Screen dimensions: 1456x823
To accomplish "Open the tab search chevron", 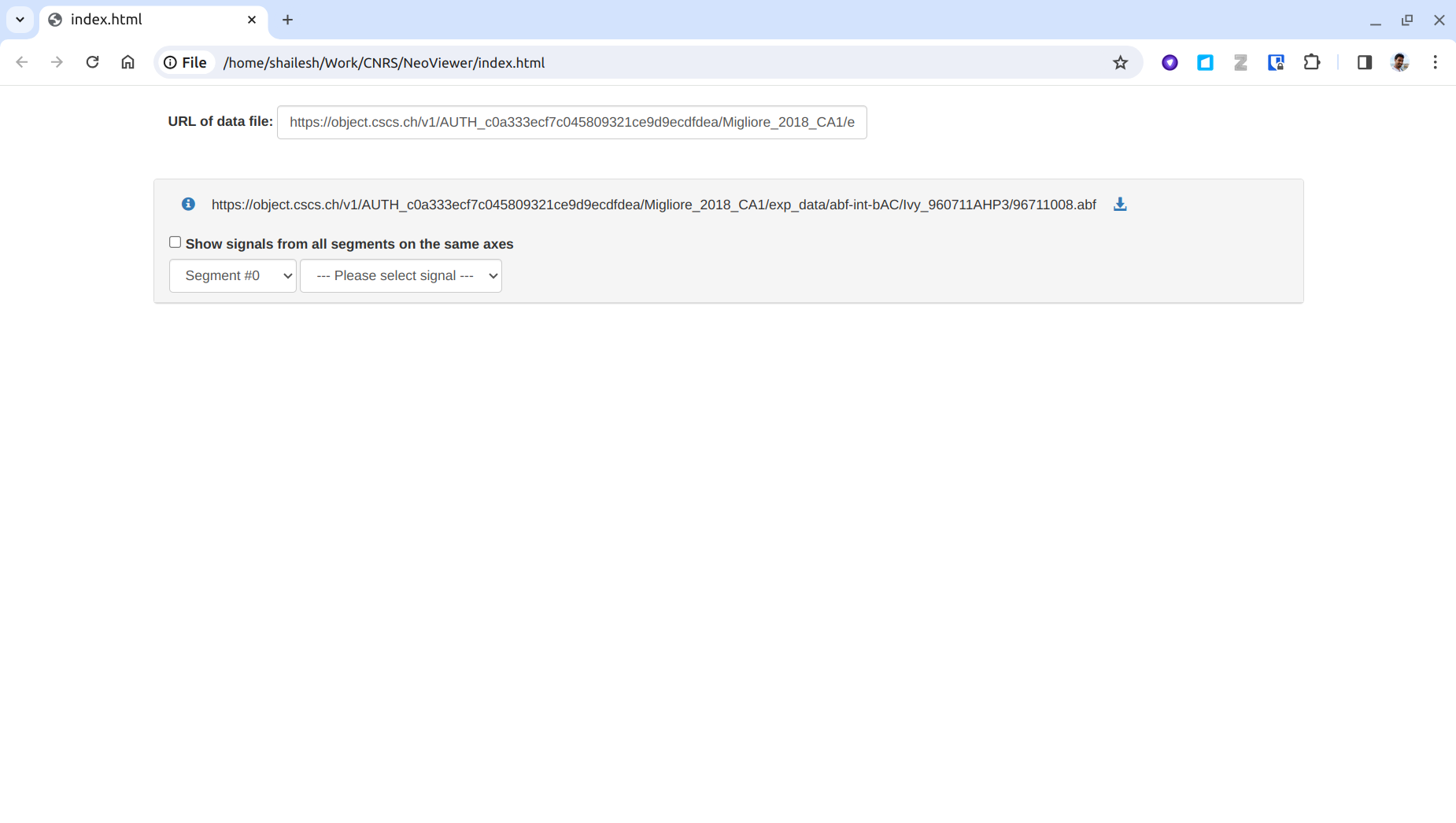I will coord(20,20).
